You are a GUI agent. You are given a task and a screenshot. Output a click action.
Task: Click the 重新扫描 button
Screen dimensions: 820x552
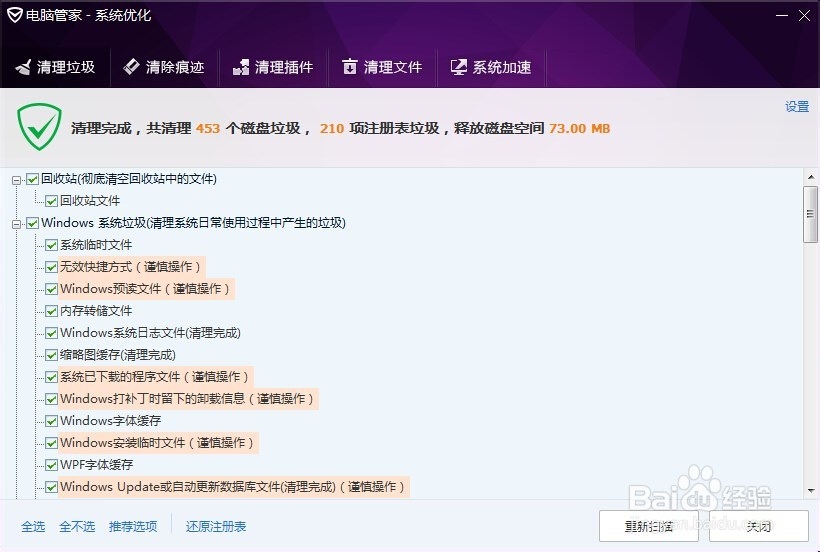[x=648, y=526]
